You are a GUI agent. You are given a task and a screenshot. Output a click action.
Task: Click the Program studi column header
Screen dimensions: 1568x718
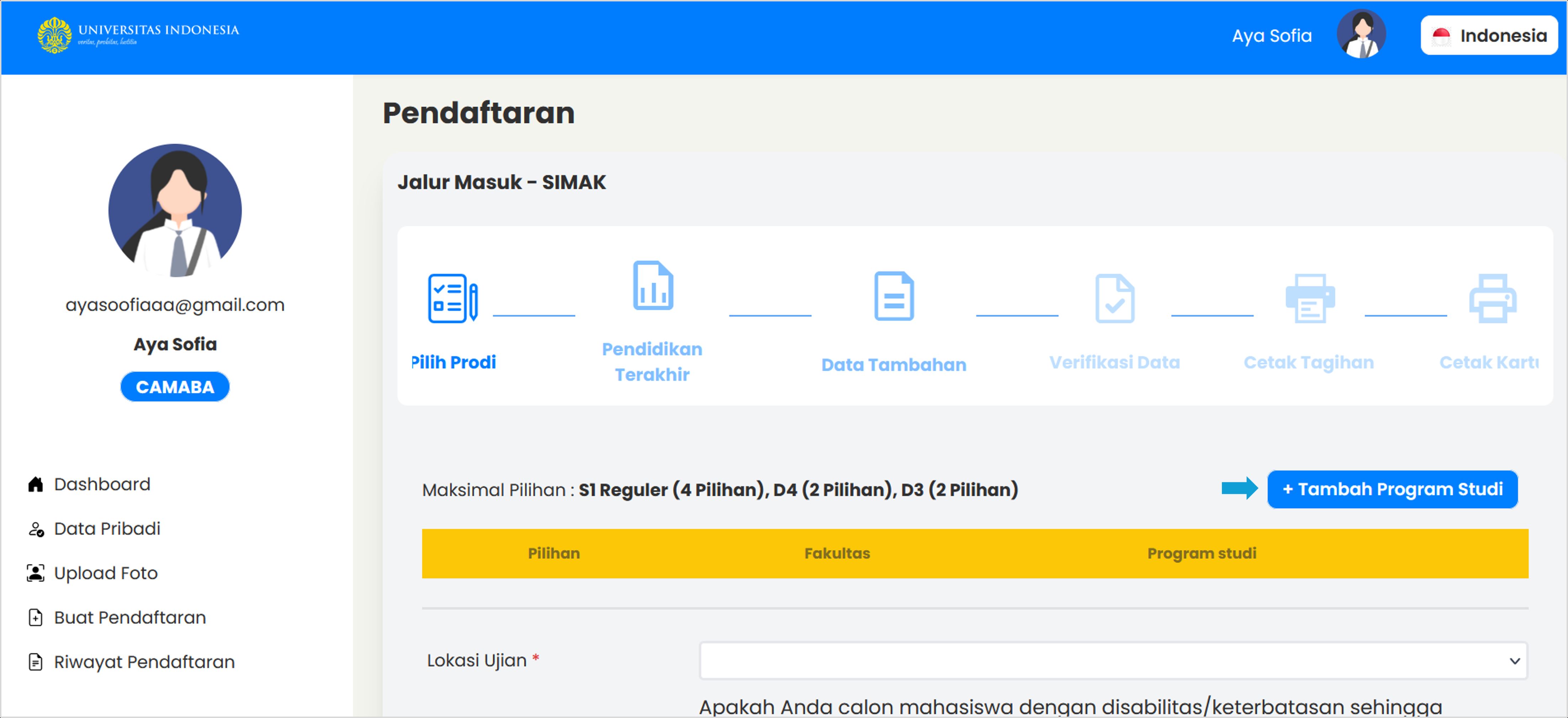point(1201,553)
